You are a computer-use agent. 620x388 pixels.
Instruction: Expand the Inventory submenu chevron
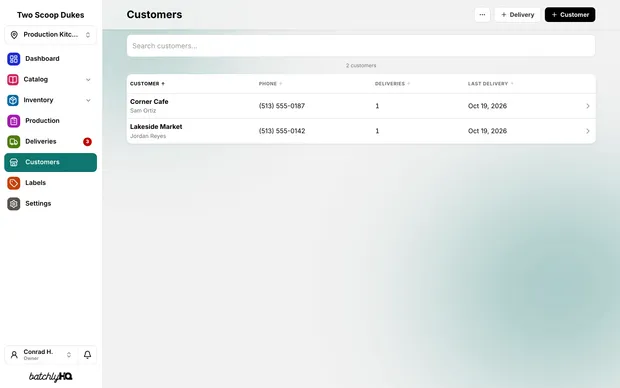88,100
